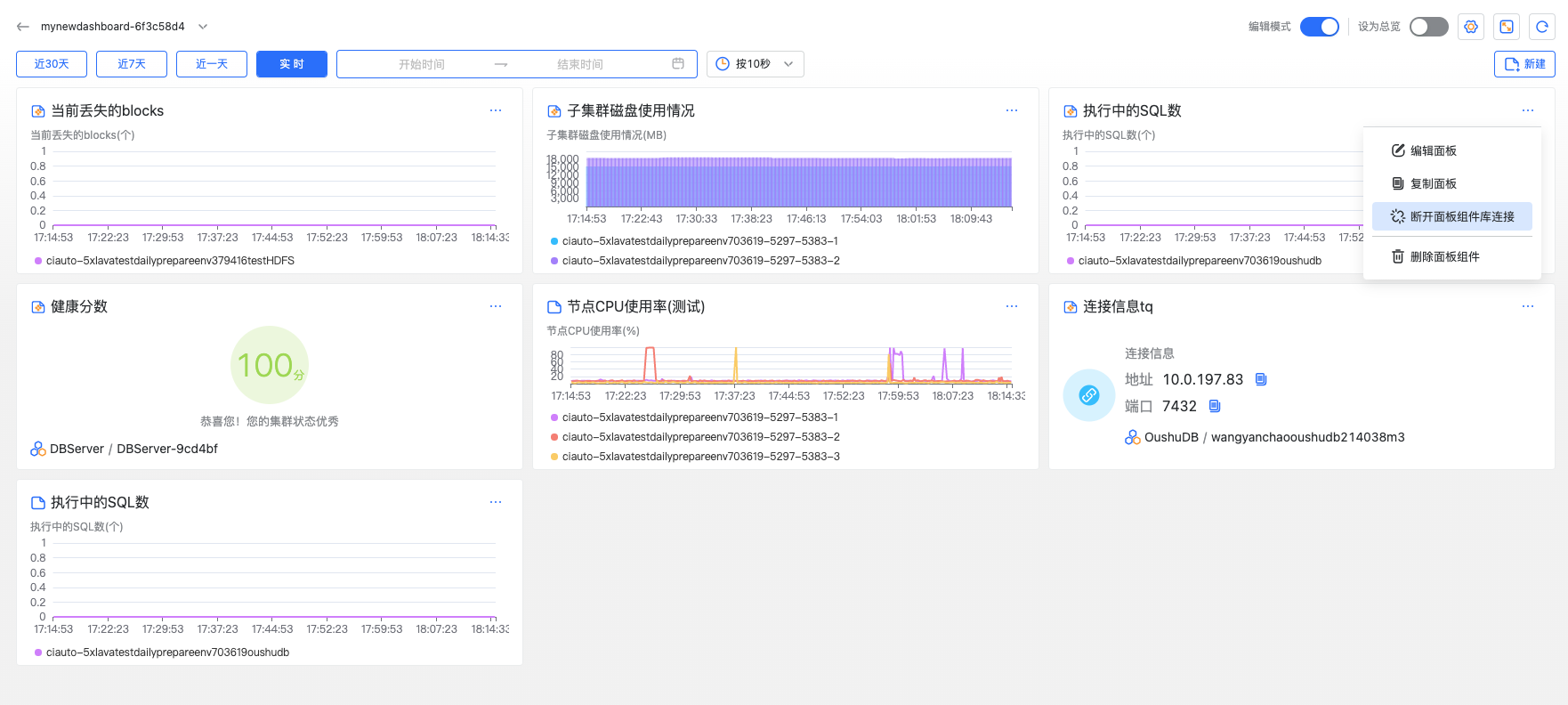Select 断开面板组件库连接 from the menu

tap(1452, 216)
